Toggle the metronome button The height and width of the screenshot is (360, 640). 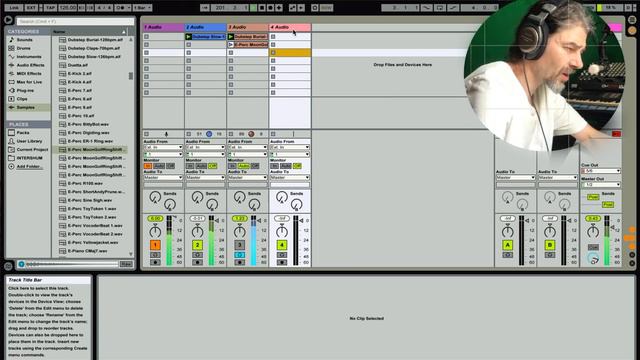click(x=122, y=8)
